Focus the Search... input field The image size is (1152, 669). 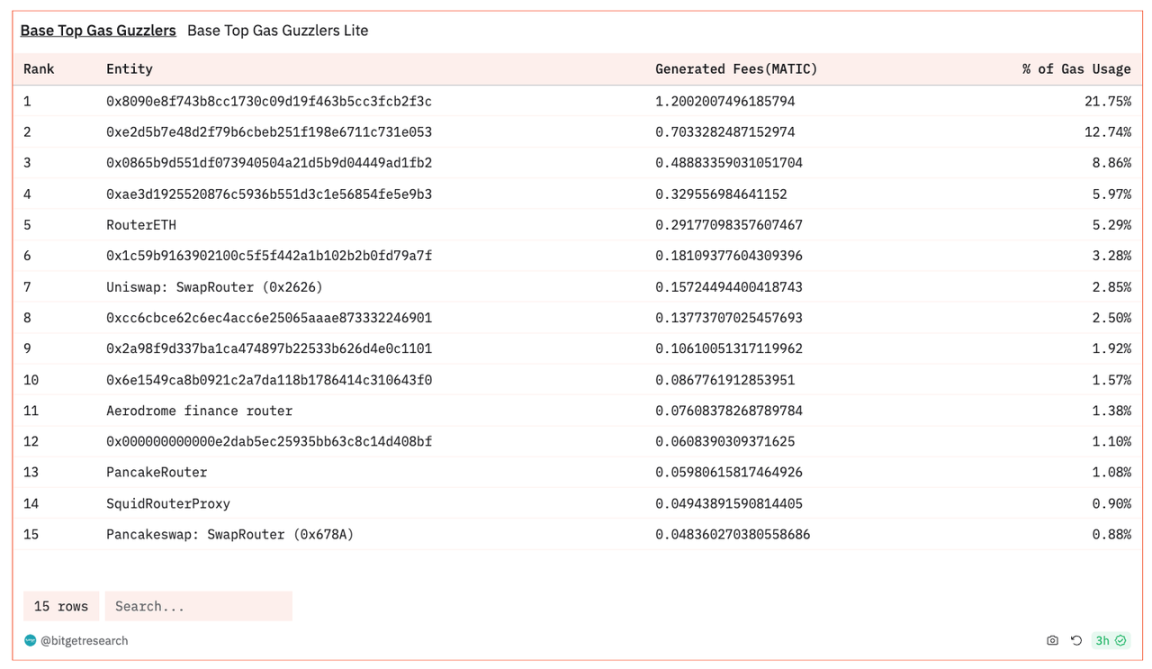point(198,606)
